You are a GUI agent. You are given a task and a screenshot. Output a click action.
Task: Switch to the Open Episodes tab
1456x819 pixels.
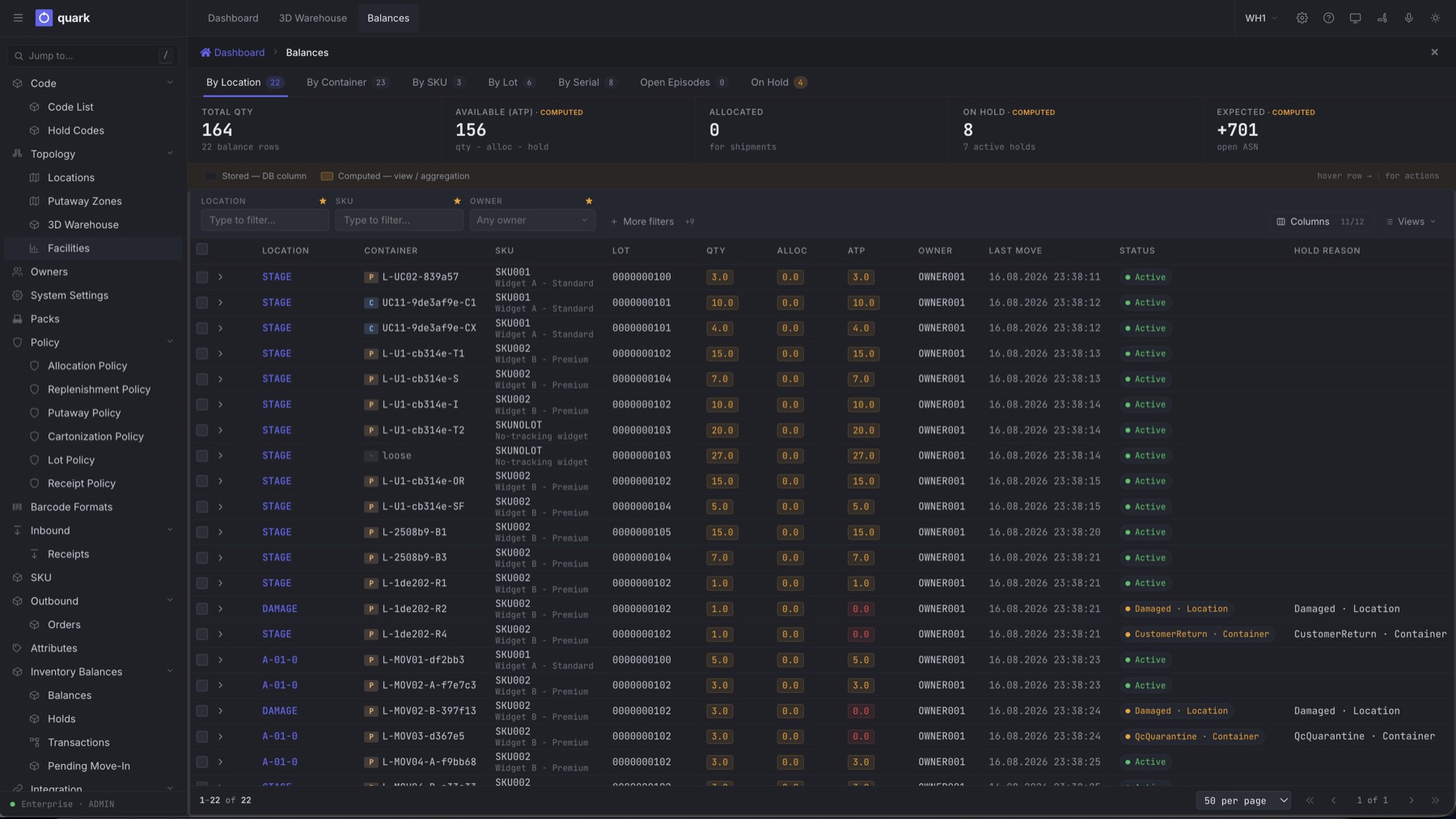[684, 83]
